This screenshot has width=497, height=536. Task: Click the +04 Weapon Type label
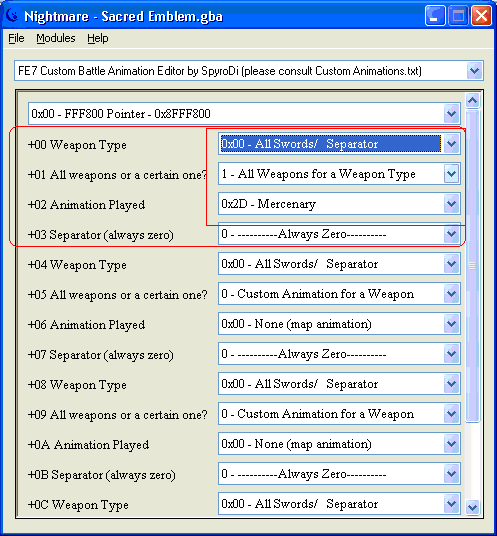[77, 265]
